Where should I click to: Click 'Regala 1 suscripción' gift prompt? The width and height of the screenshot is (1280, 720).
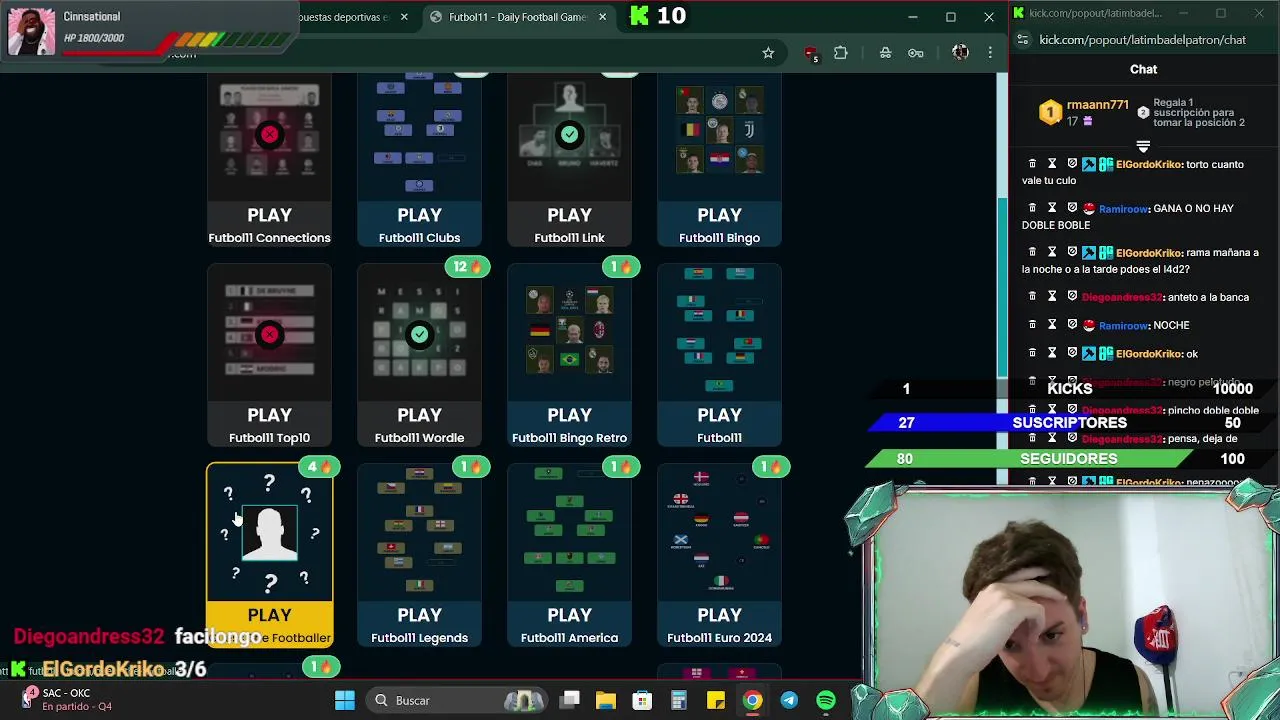pos(1198,112)
